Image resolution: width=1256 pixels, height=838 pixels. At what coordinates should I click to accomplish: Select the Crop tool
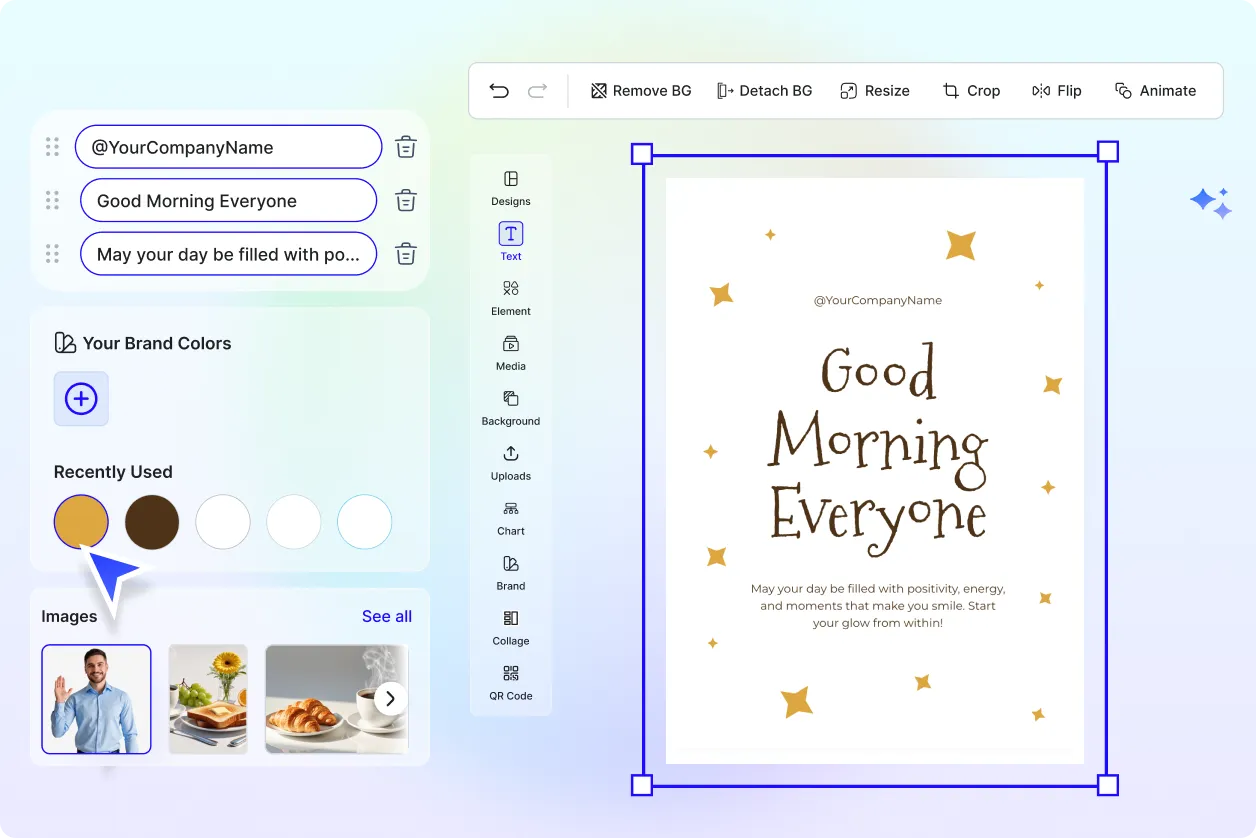pos(971,90)
